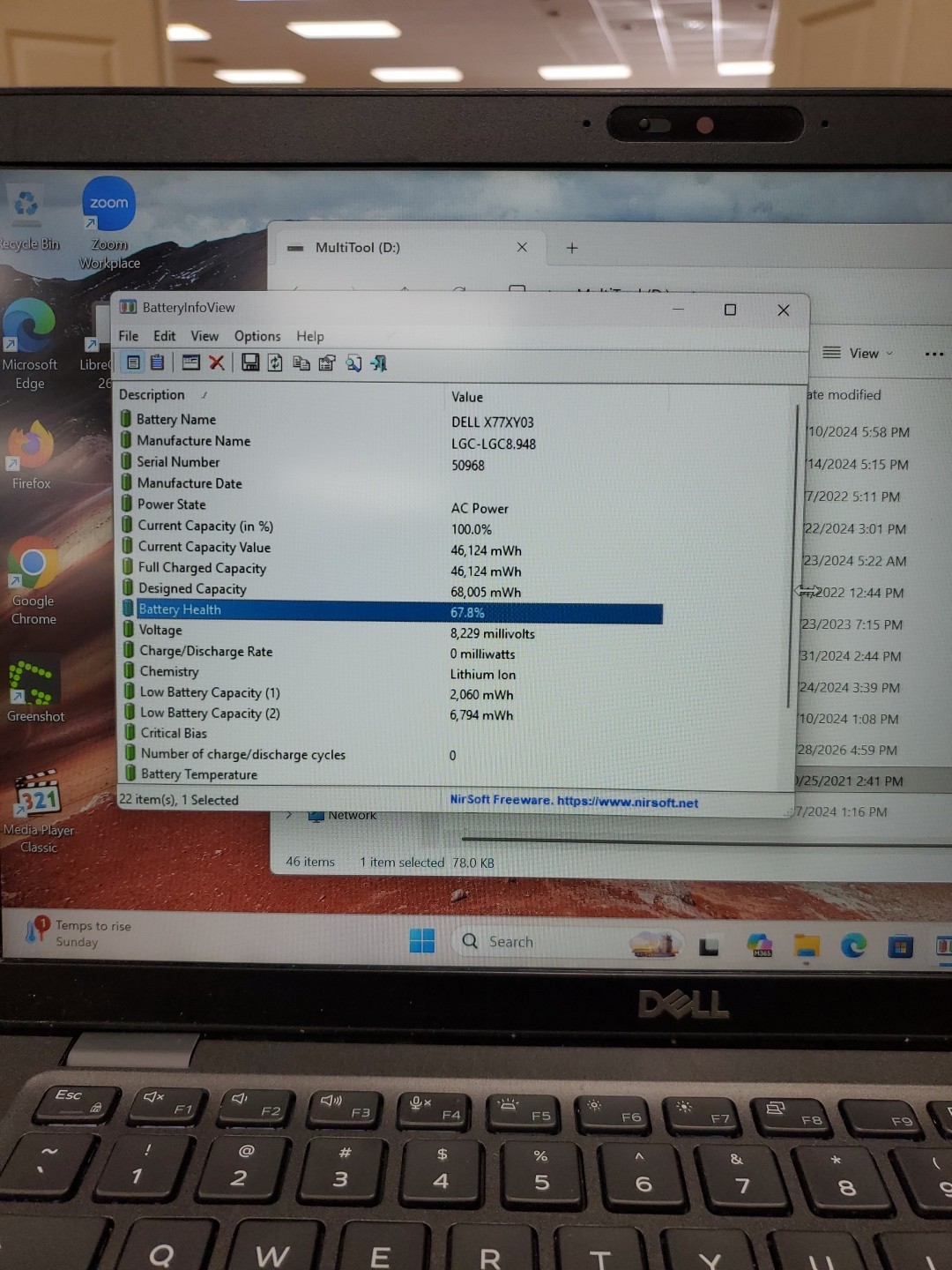Open the Help menu in BatteryInfoView
Image resolution: width=952 pixels, height=1270 pixels.
(x=310, y=336)
